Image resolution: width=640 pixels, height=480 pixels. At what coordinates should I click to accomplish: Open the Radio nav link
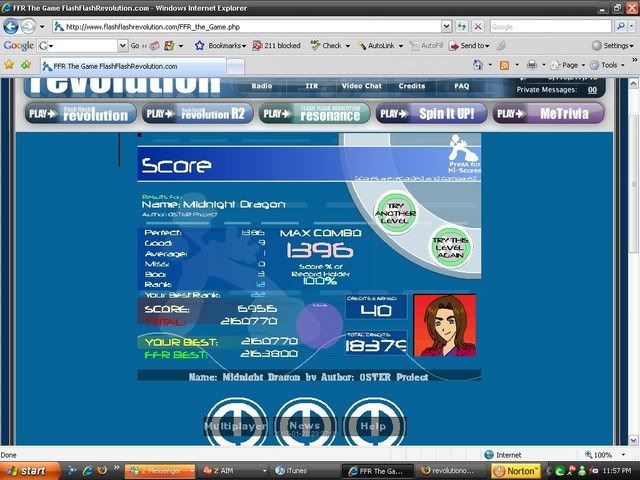pos(261,86)
